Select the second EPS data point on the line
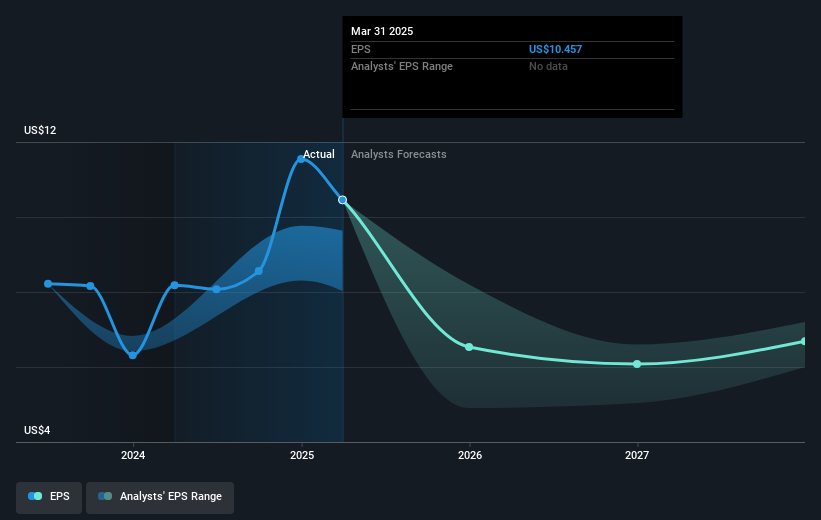 pos(91,286)
